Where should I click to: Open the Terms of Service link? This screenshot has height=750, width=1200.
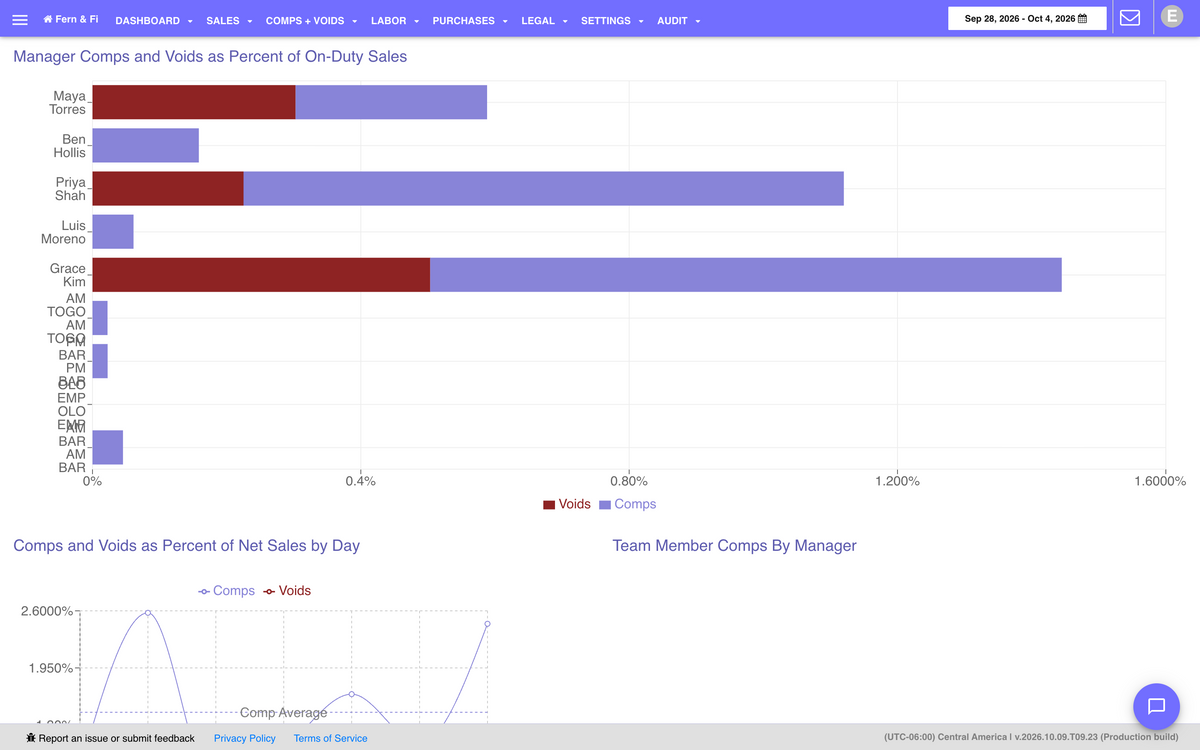(x=330, y=738)
